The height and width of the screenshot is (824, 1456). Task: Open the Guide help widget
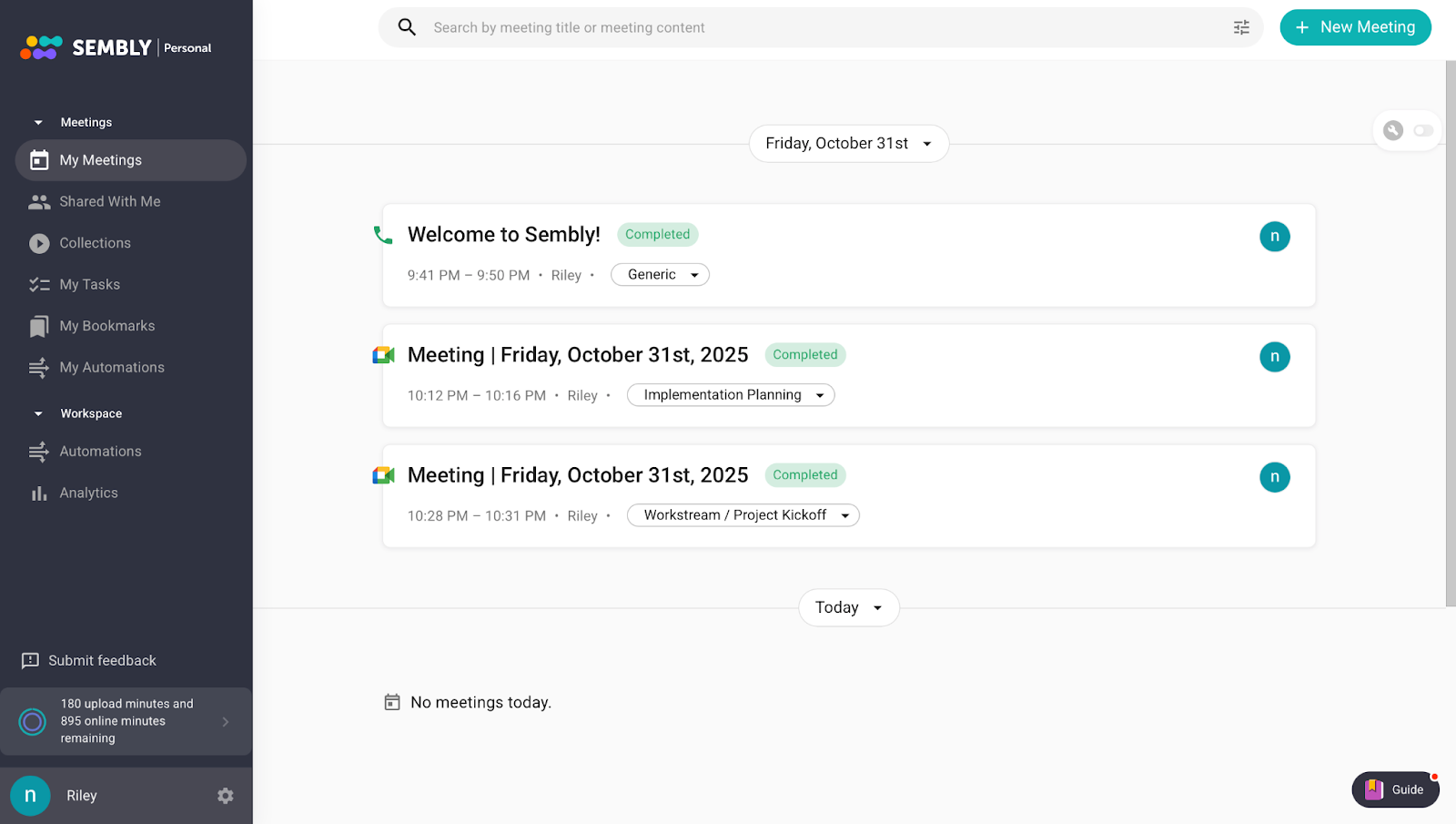coord(1395,789)
